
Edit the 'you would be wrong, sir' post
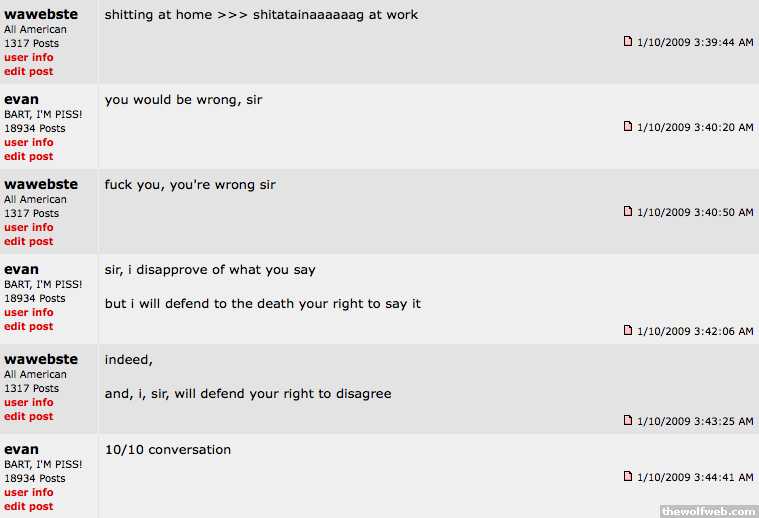pos(29,156)
